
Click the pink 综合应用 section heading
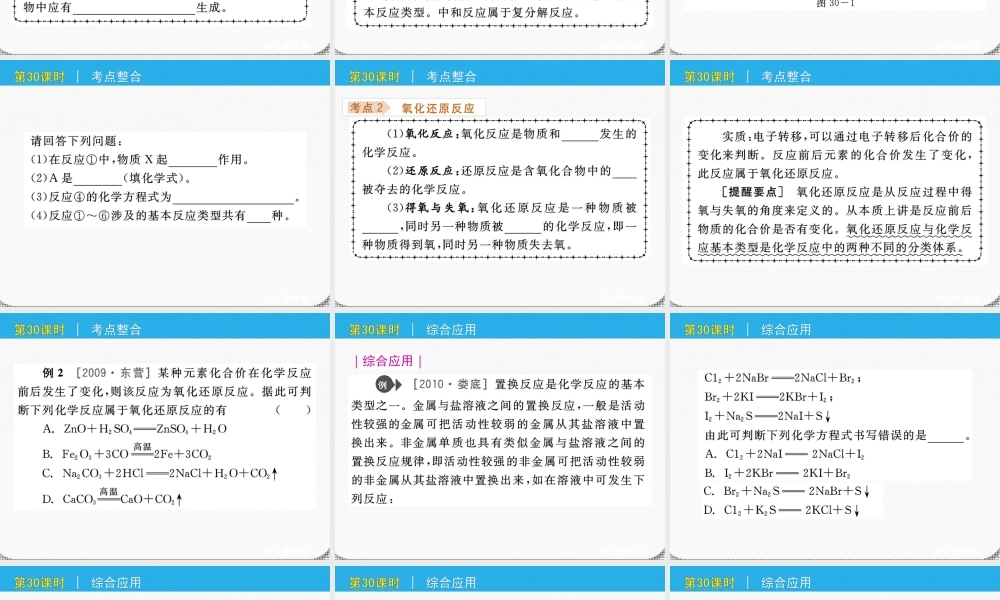click(x=388, y=361)
